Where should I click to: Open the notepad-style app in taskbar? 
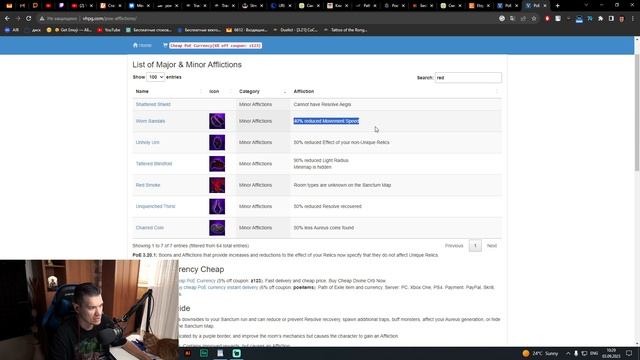pyautogui.click(x=220, y=353)
